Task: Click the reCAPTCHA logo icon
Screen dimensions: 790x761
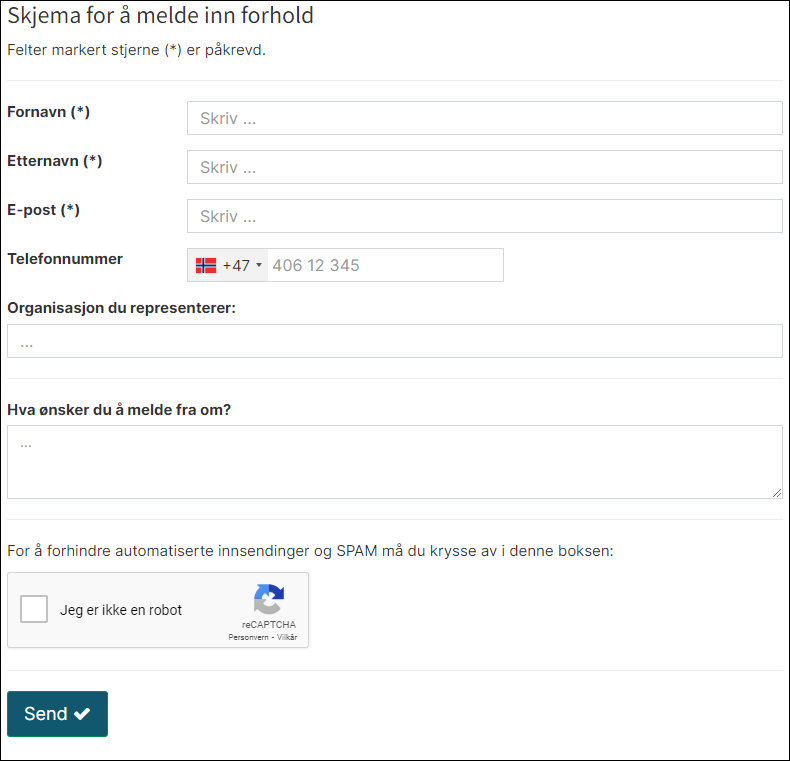Action: point(268,600)
